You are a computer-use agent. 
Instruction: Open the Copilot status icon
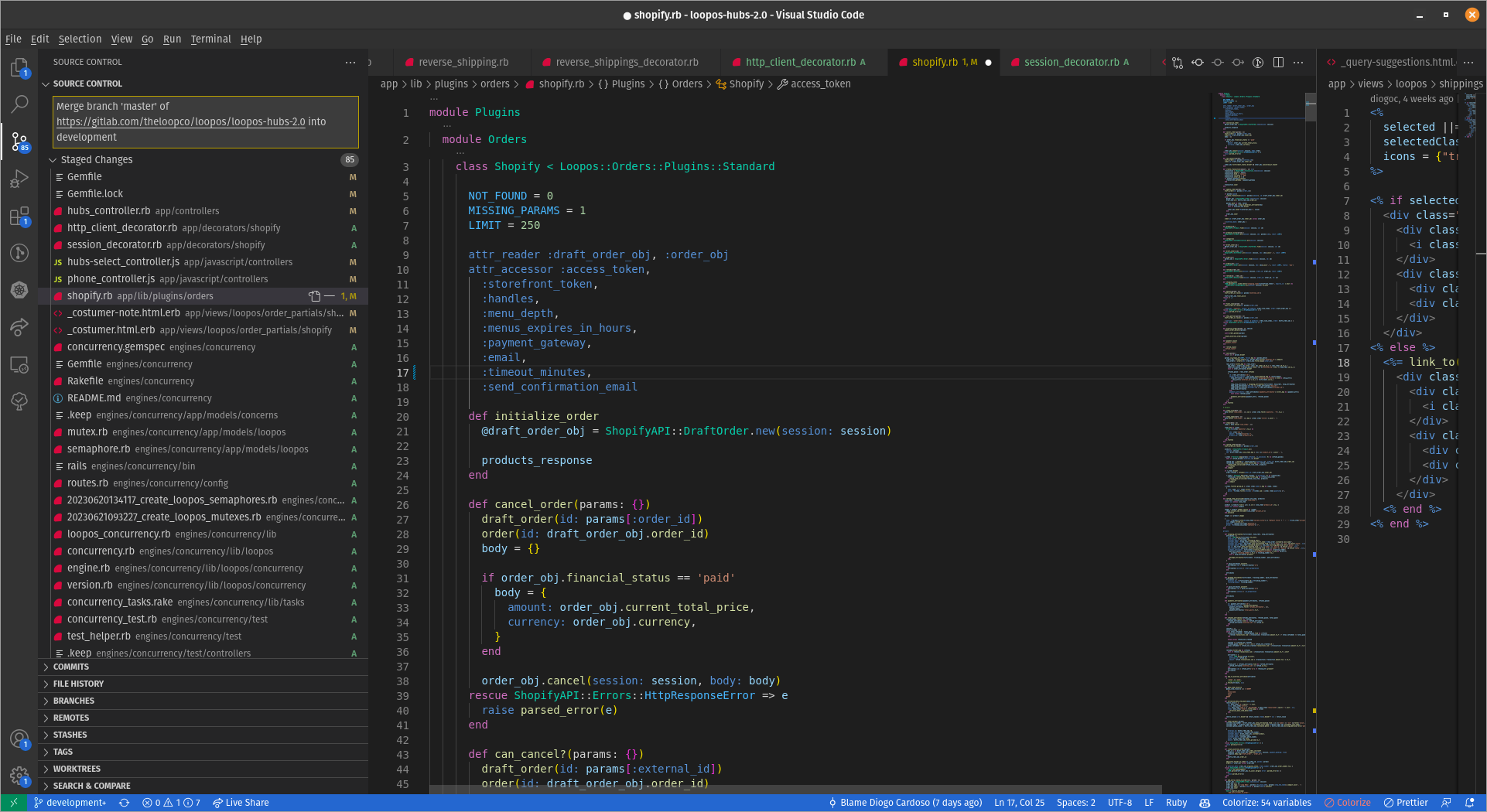tap(1205, 803)
